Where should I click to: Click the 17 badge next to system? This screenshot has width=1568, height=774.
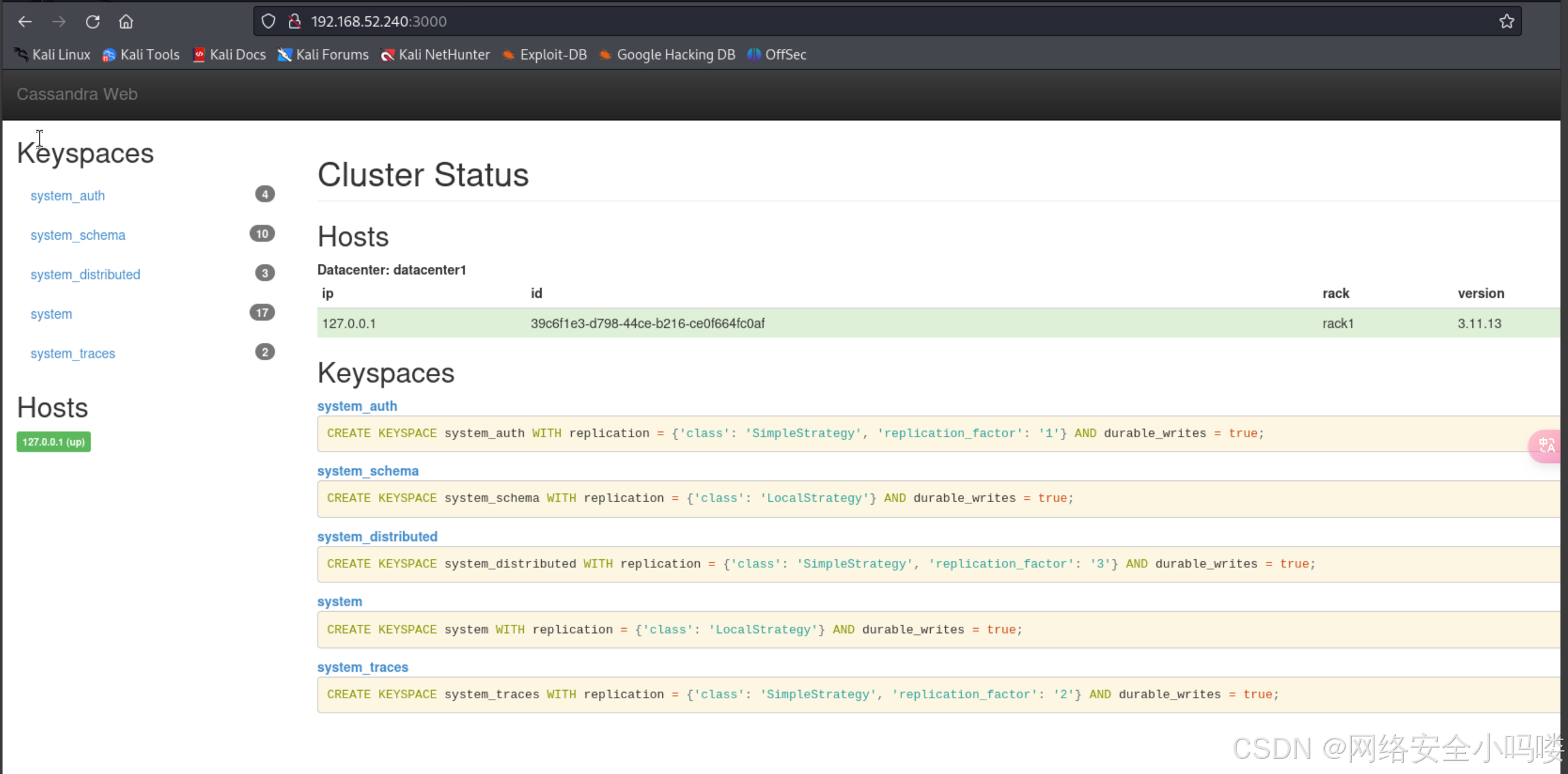pos(262,312)
